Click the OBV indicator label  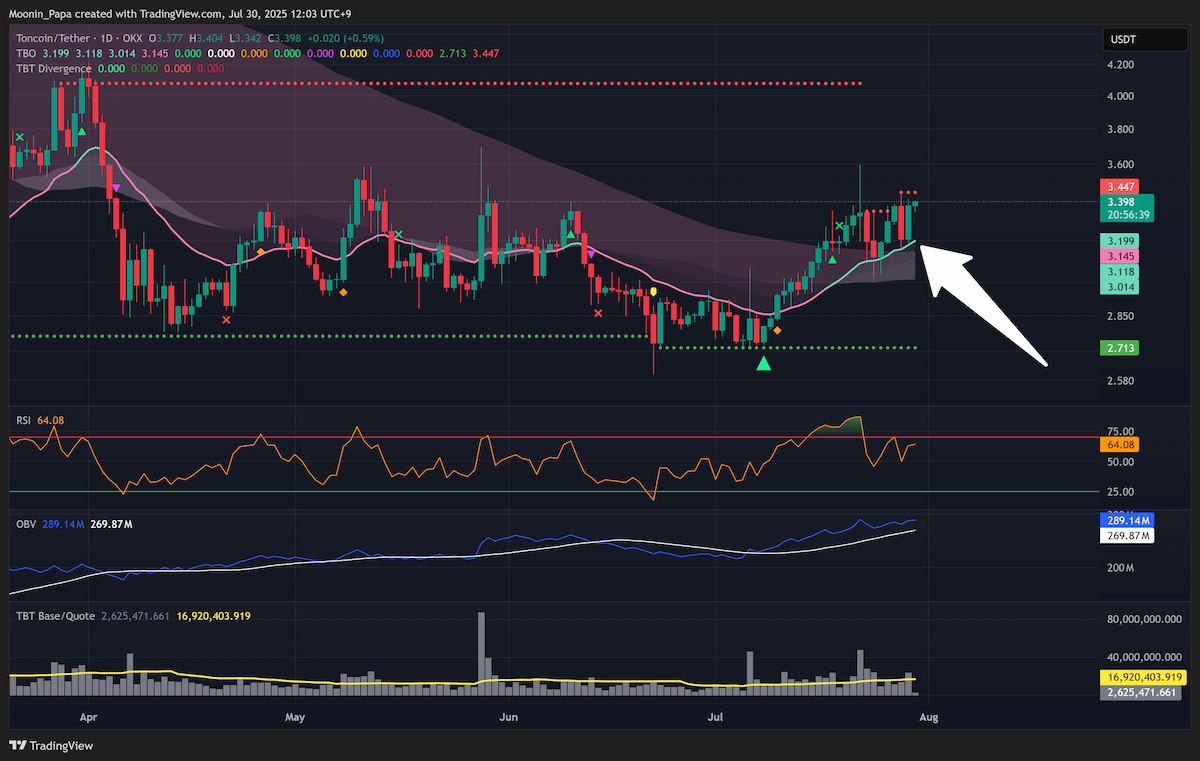25,523
